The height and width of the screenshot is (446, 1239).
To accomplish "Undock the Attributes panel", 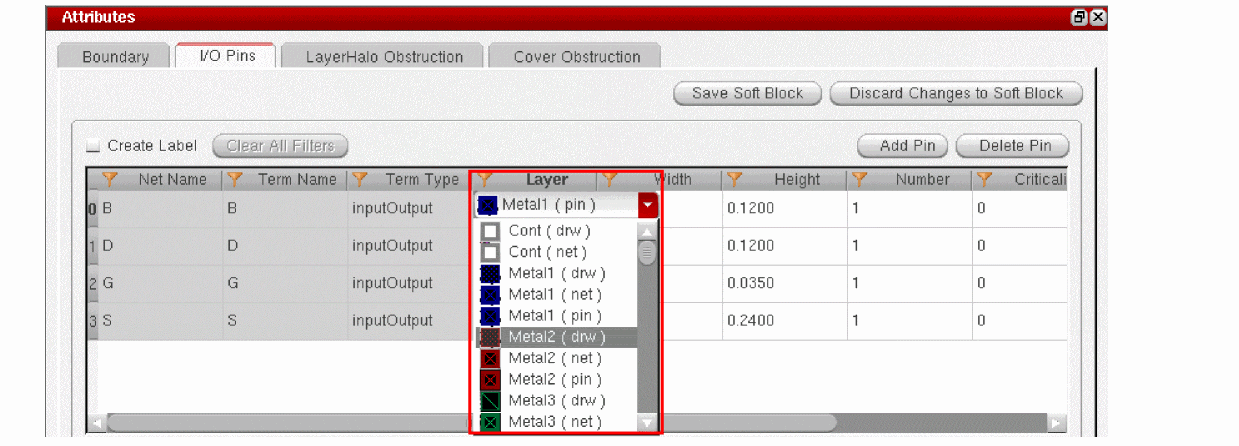I will [x=1080, y=17].
